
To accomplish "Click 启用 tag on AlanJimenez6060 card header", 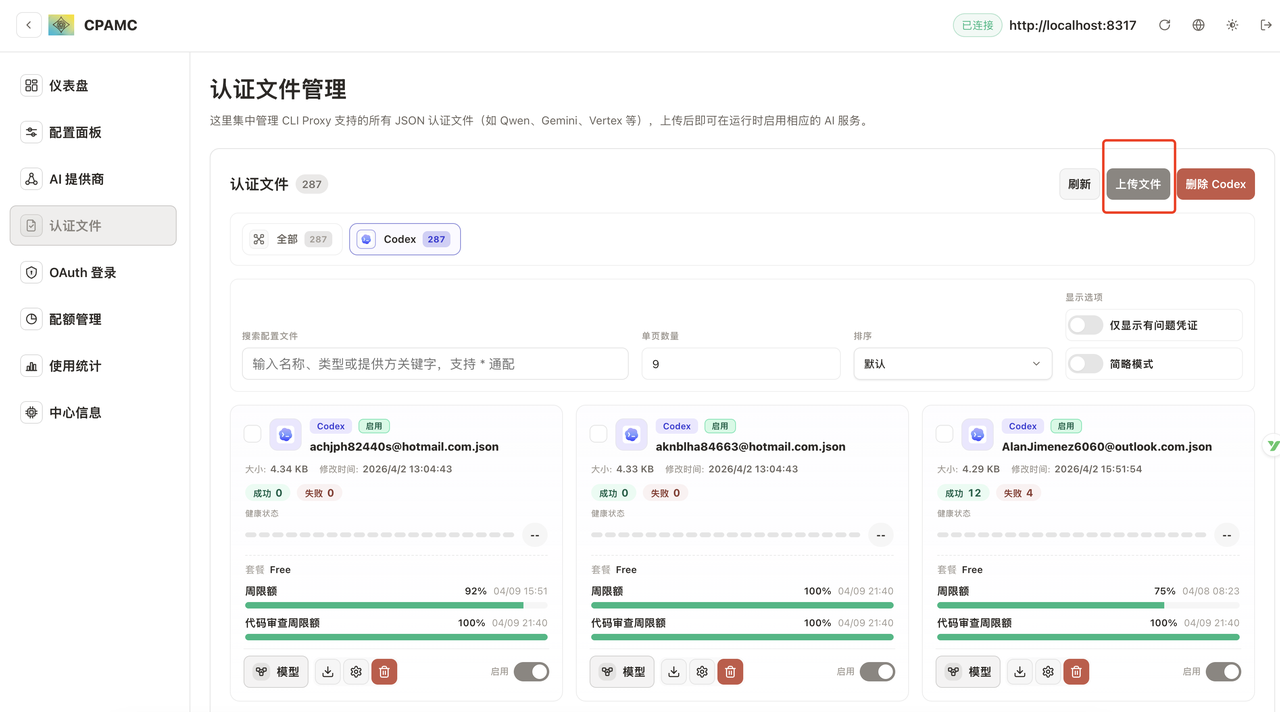I will [1066, 426].
